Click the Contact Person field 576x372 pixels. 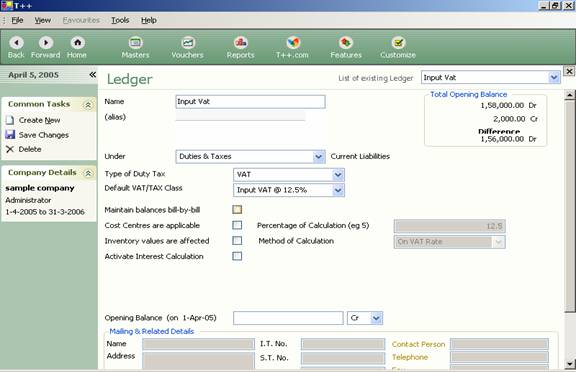(x=499, y=344)
